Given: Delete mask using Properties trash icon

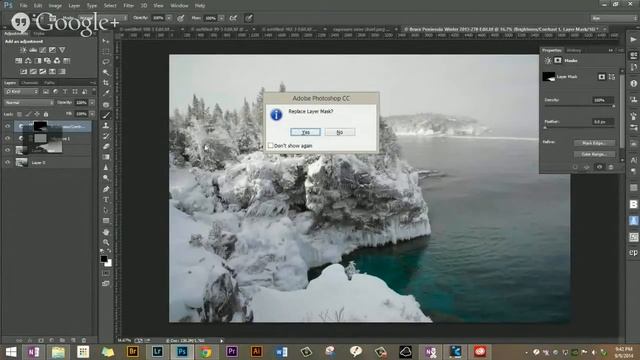Looking at the screenshot, I should tap(611, 167).
